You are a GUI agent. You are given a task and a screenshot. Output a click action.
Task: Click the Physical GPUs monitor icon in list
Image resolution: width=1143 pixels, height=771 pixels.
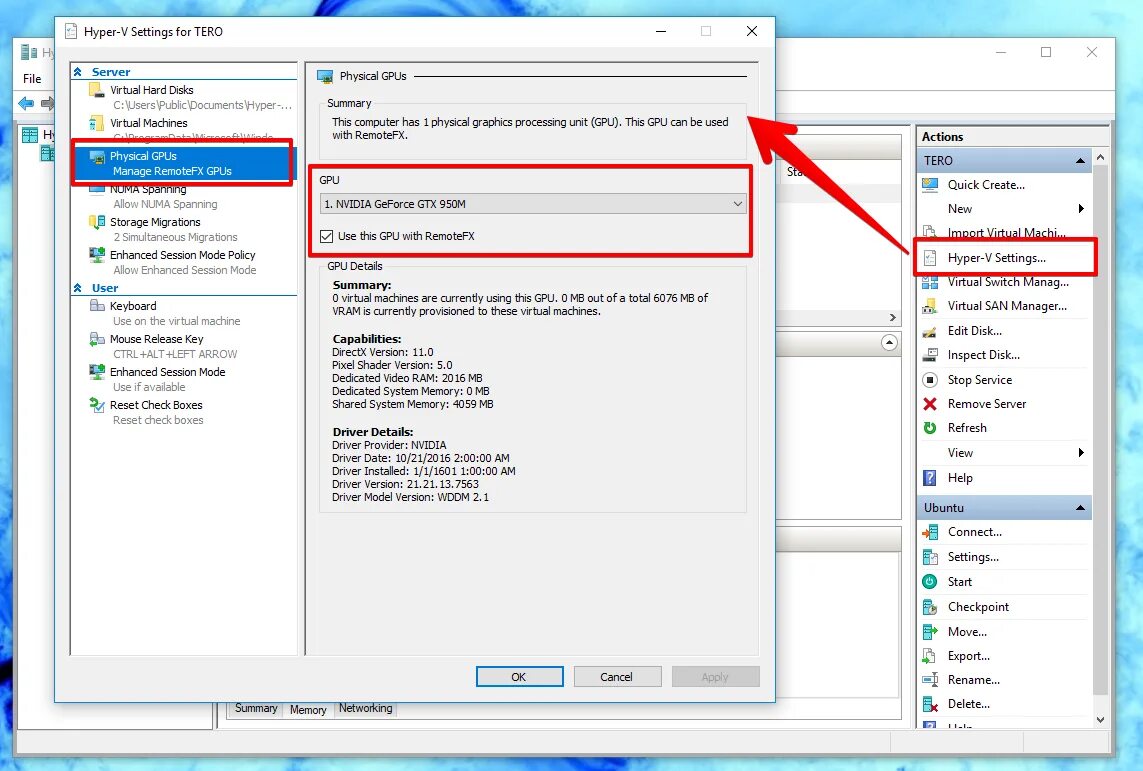[x=96, y=156]
